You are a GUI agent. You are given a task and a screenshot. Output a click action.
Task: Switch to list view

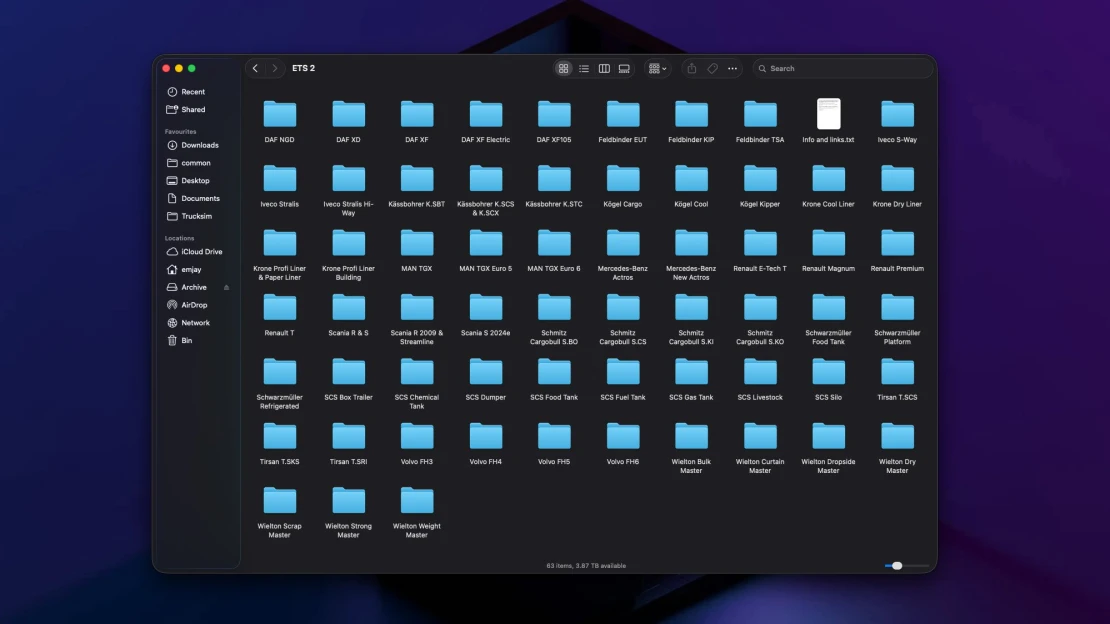tap(584, 69)
